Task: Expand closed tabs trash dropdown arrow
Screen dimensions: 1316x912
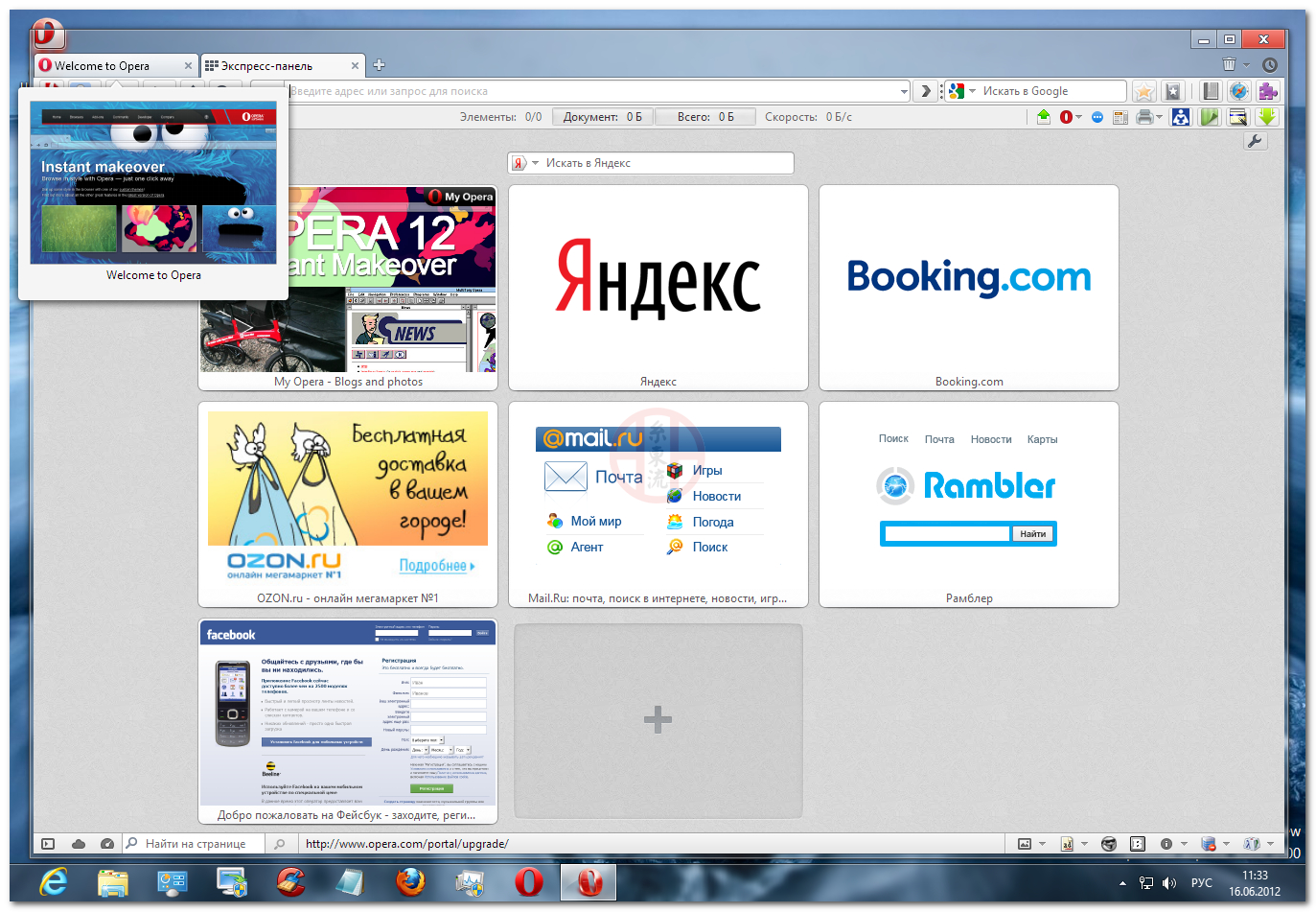Action: coord(1246,65)
